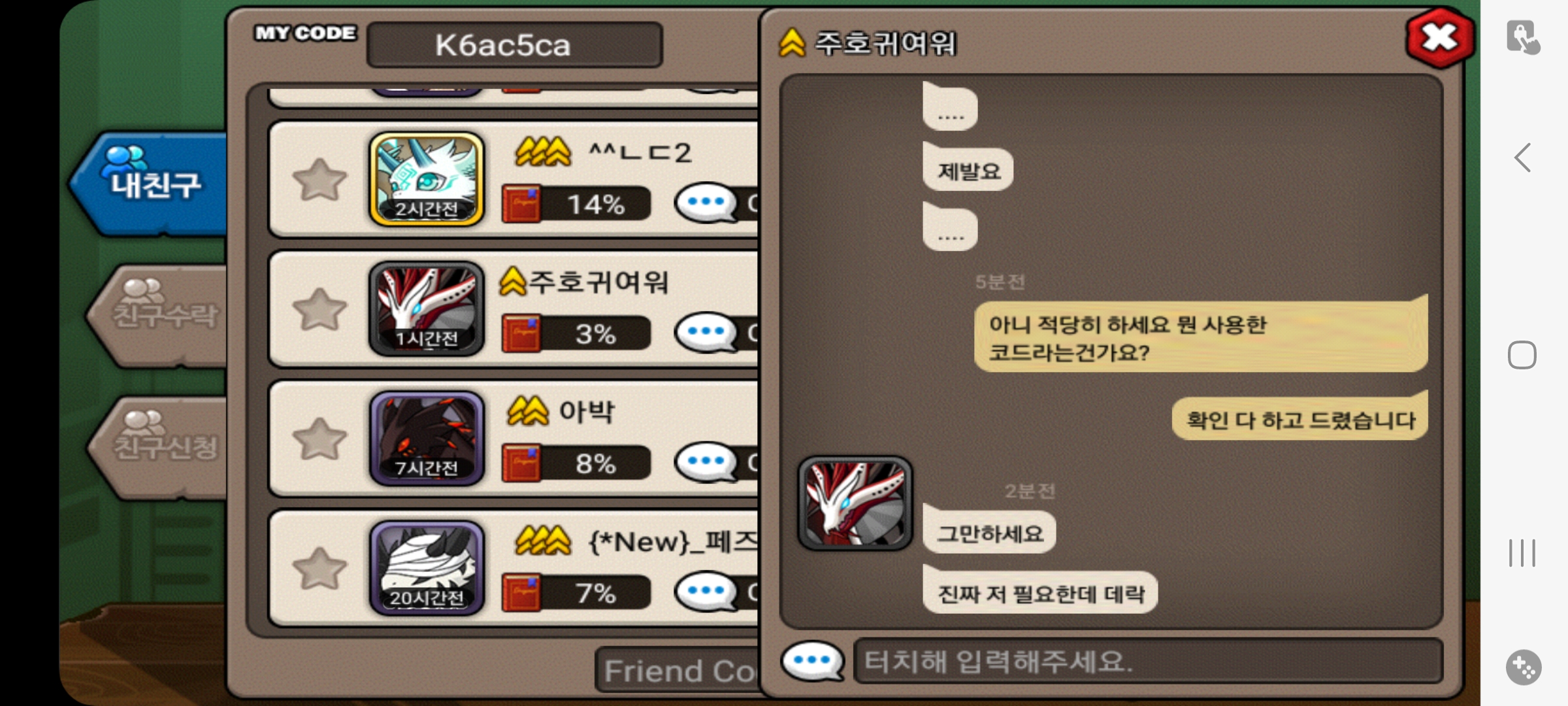Select dark dragon avatar marked 7시간전
Image resolution: width=1568 pixels, height=706 pixels.
coord(427,438)
